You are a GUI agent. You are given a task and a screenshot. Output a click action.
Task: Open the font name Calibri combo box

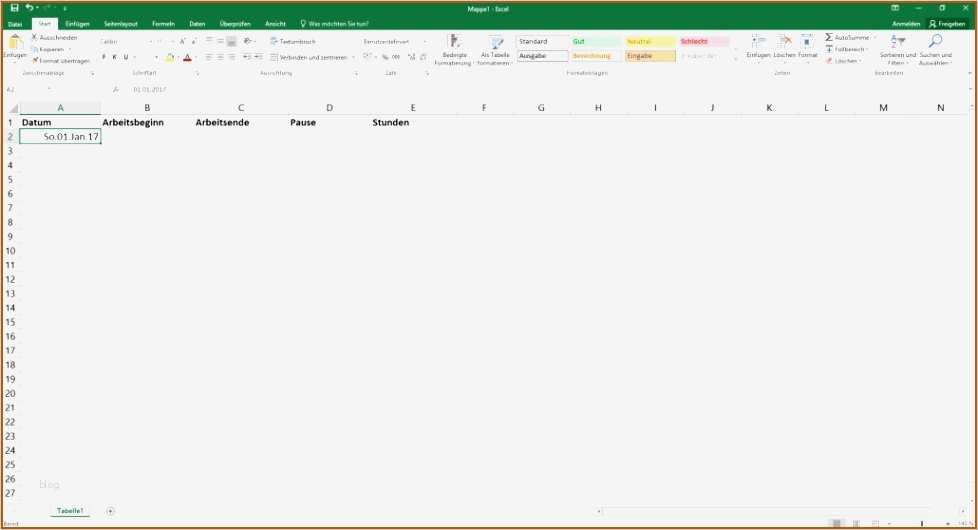126,42
